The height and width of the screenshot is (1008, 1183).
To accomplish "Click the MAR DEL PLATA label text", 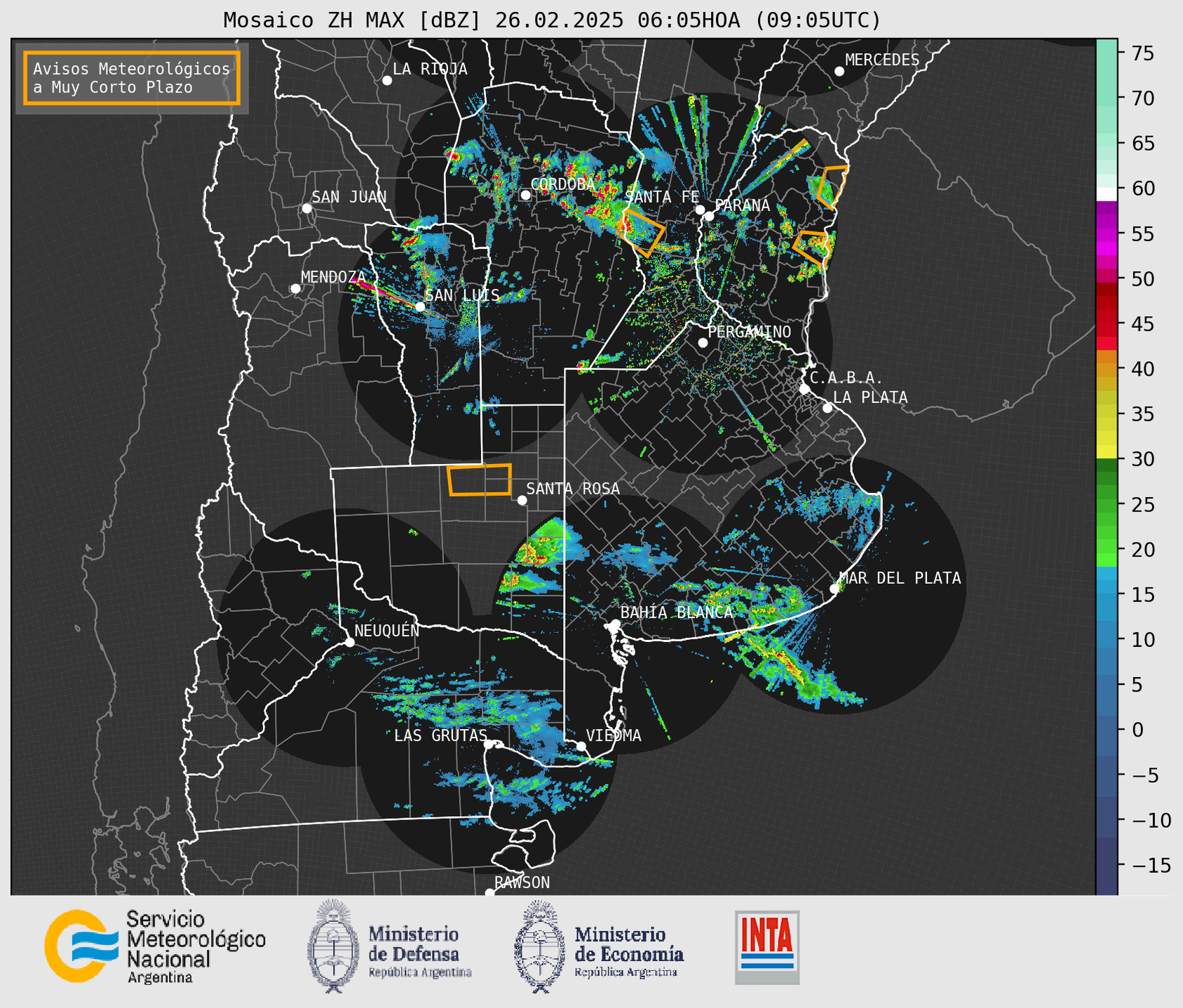I will click(900, 578).
